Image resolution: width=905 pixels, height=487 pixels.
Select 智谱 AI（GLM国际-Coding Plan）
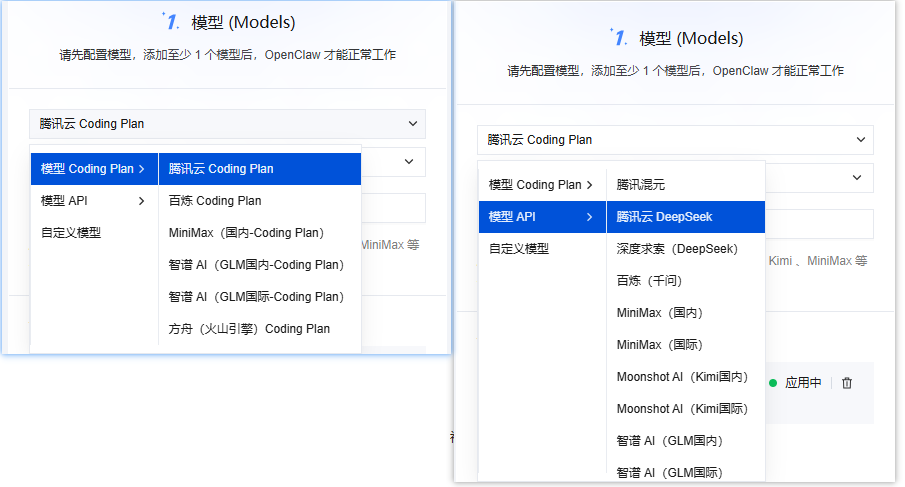coord(260,297)
